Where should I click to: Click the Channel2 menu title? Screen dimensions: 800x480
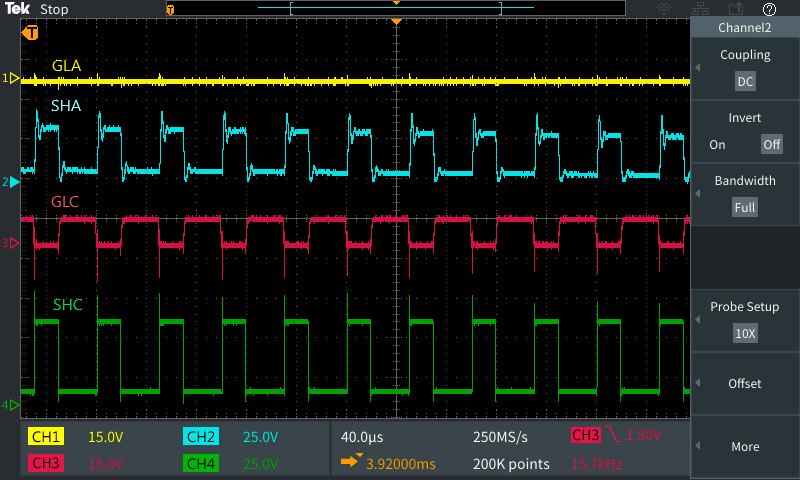point(744,28)
